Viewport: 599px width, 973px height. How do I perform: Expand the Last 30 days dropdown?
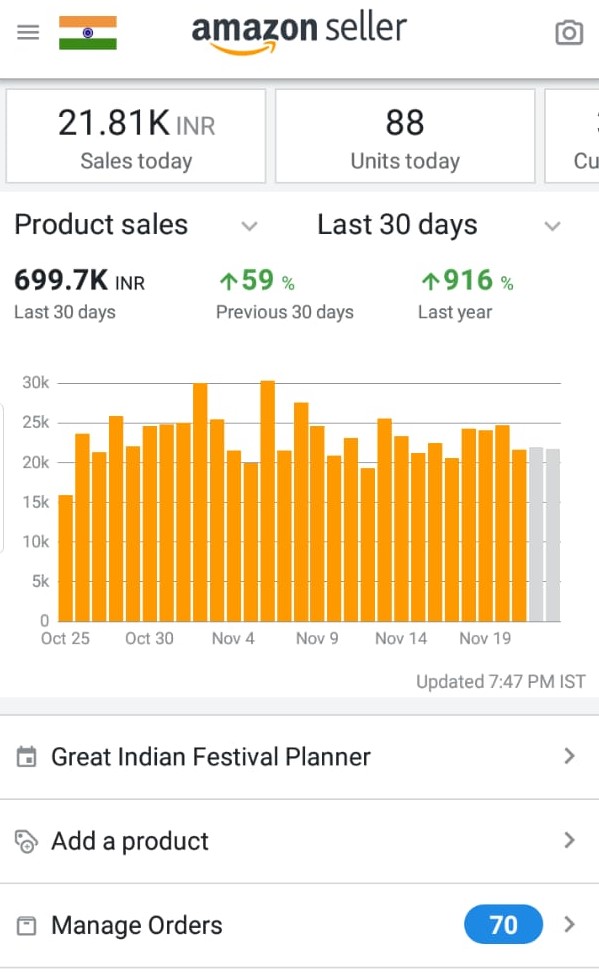(552, 225)
